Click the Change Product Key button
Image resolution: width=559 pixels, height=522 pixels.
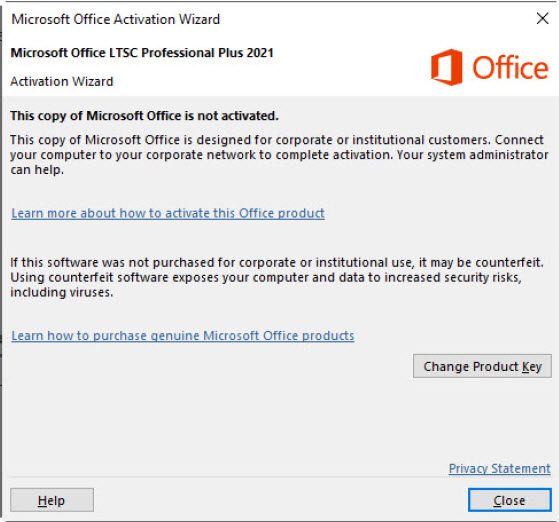(482, 366)
